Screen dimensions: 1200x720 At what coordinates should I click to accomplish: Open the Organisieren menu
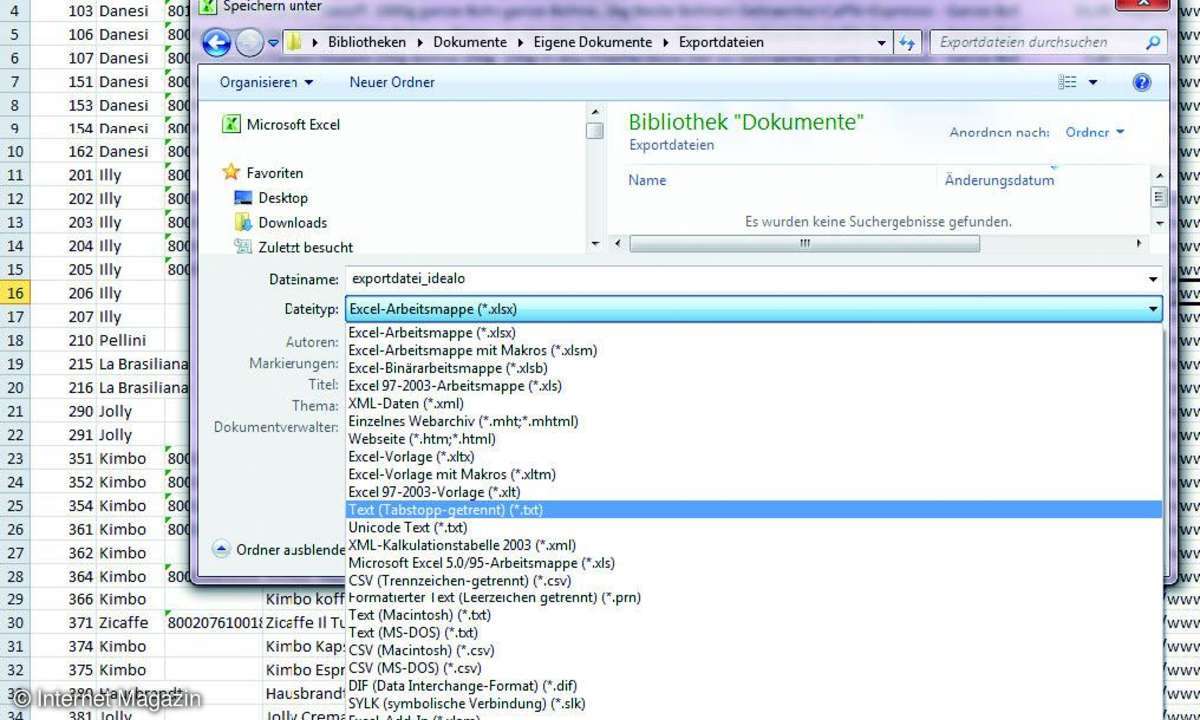[266, 82]
